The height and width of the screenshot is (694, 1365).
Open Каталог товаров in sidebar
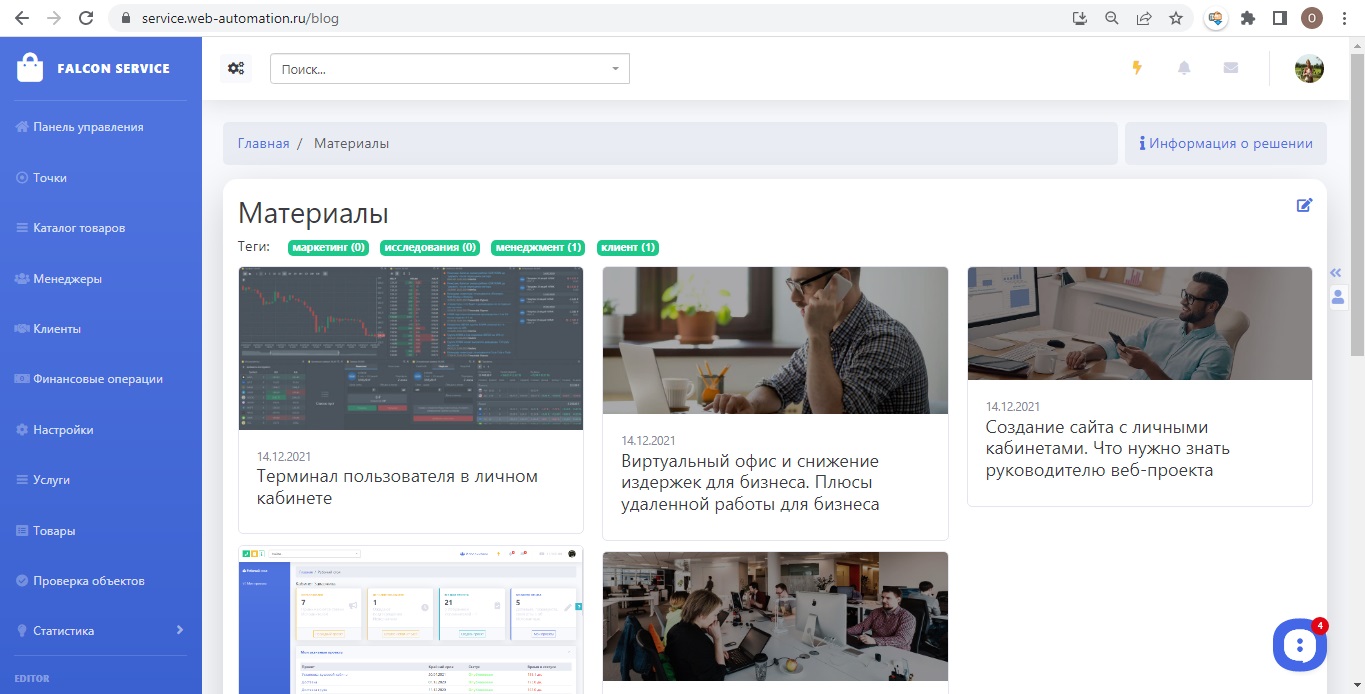pyautogui.click(x=79, y=228)
